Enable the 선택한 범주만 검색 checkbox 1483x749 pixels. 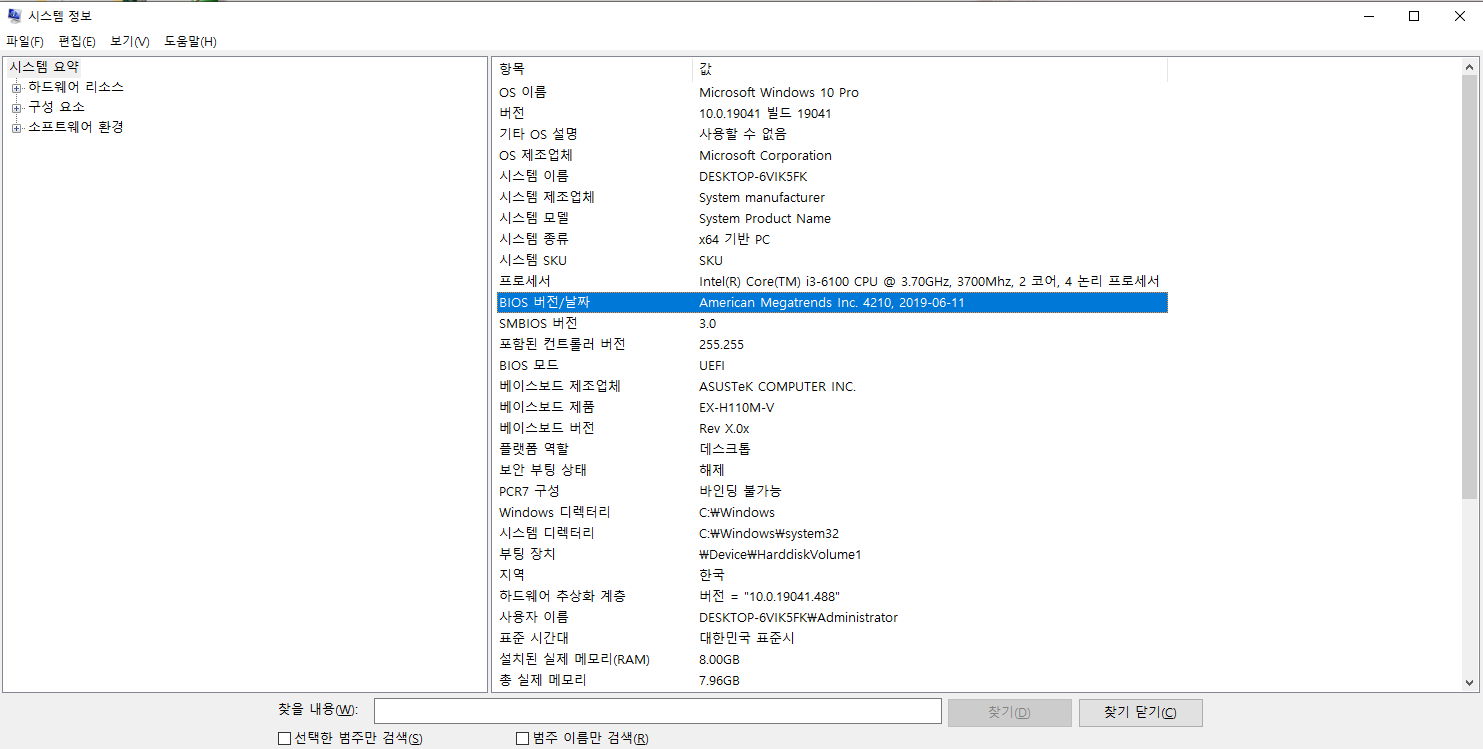[284, 738]
